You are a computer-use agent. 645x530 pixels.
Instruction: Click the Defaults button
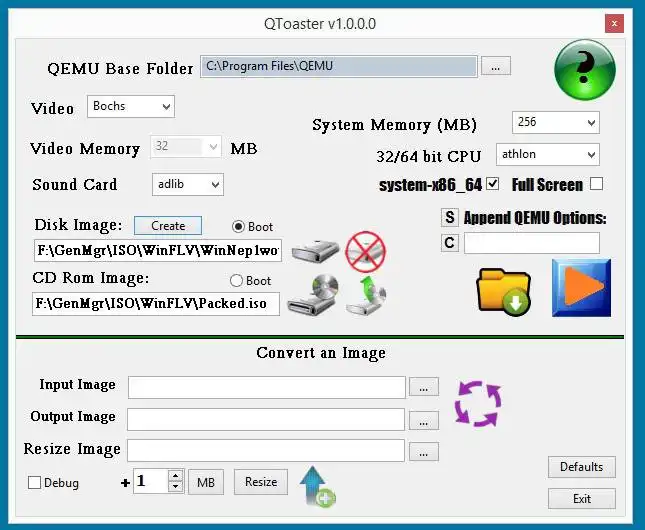[582, 467]
